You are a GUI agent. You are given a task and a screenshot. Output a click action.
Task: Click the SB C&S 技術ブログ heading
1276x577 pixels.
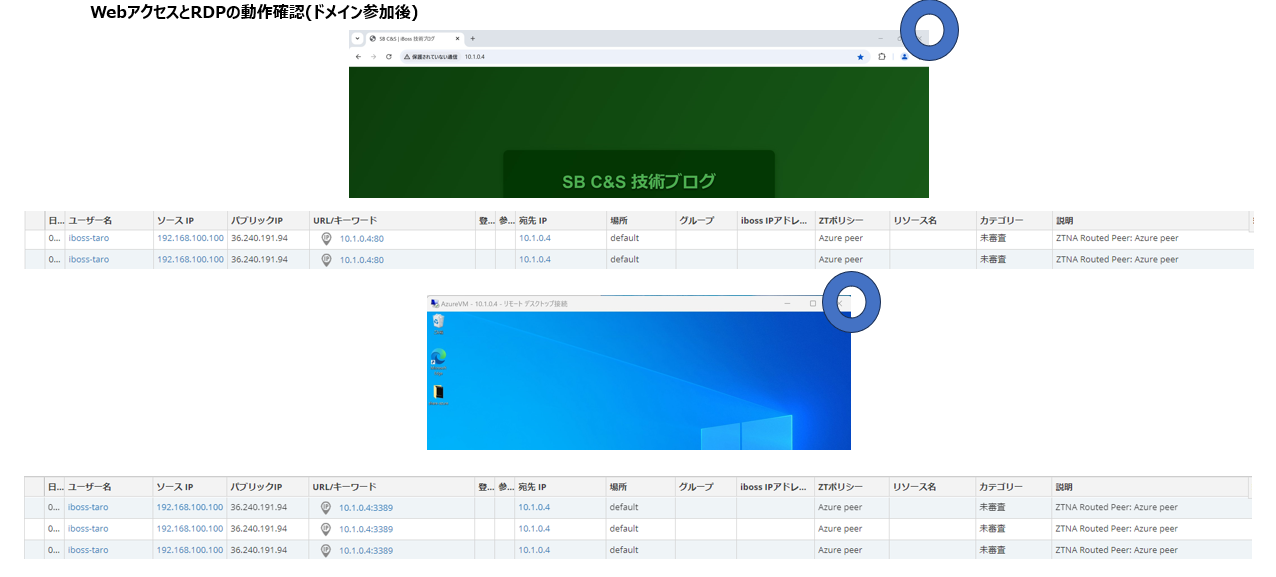639,181
